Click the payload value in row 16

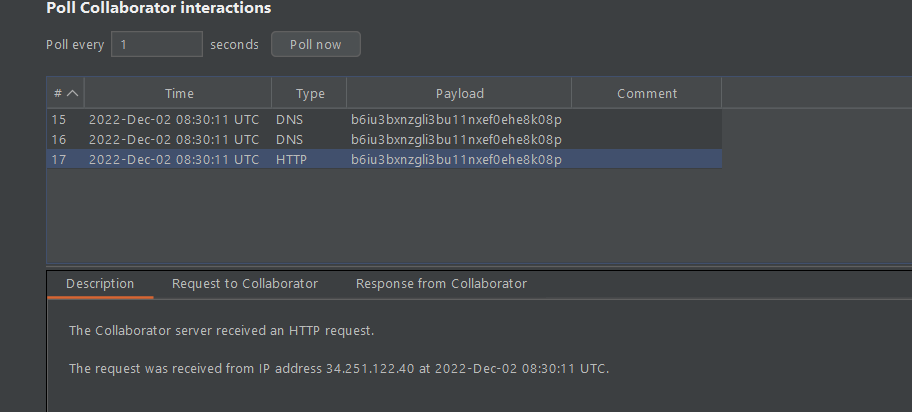[456, 139]
